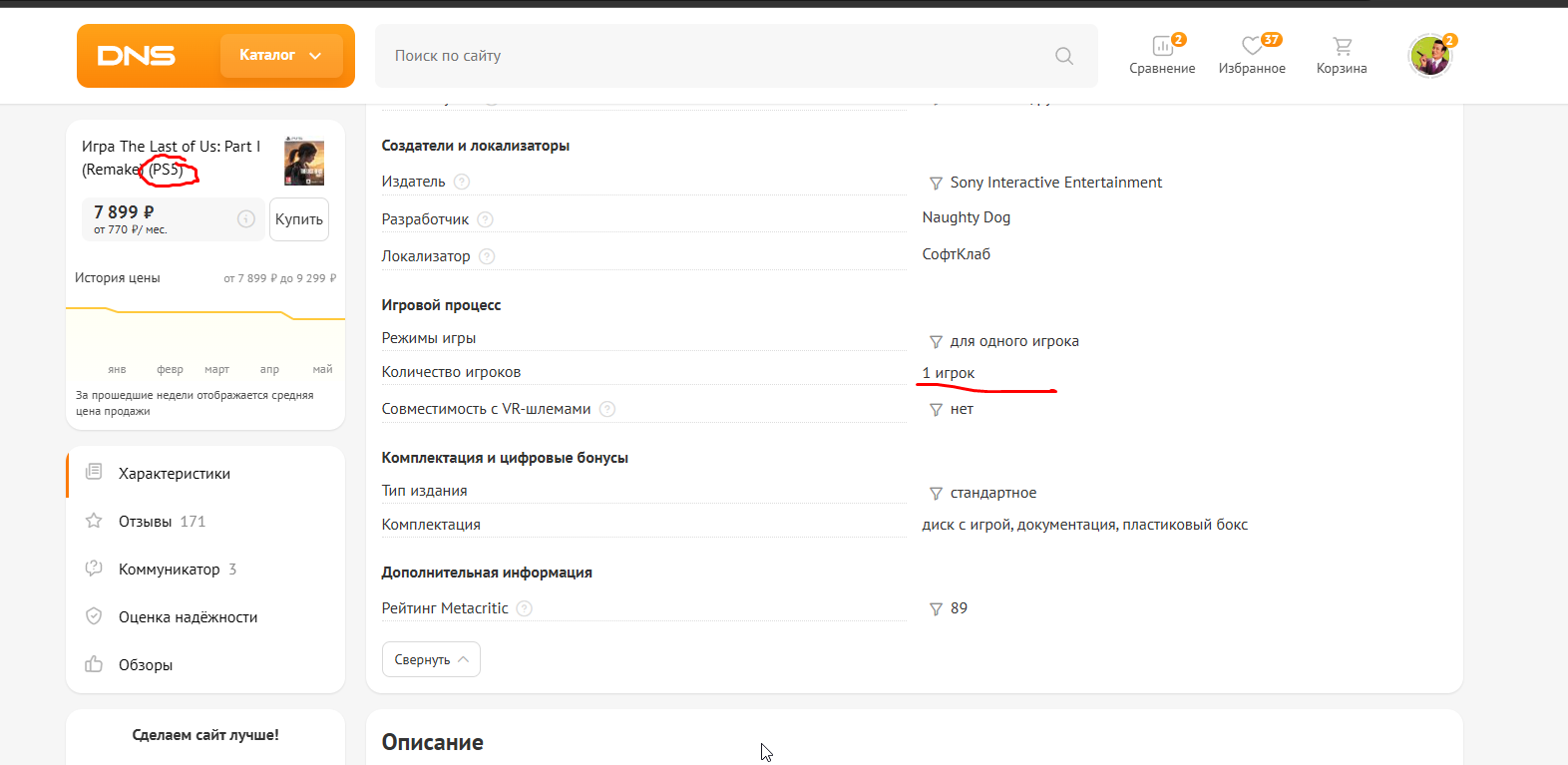Open Отзывы 171 reviews tab

click(205, 522)
